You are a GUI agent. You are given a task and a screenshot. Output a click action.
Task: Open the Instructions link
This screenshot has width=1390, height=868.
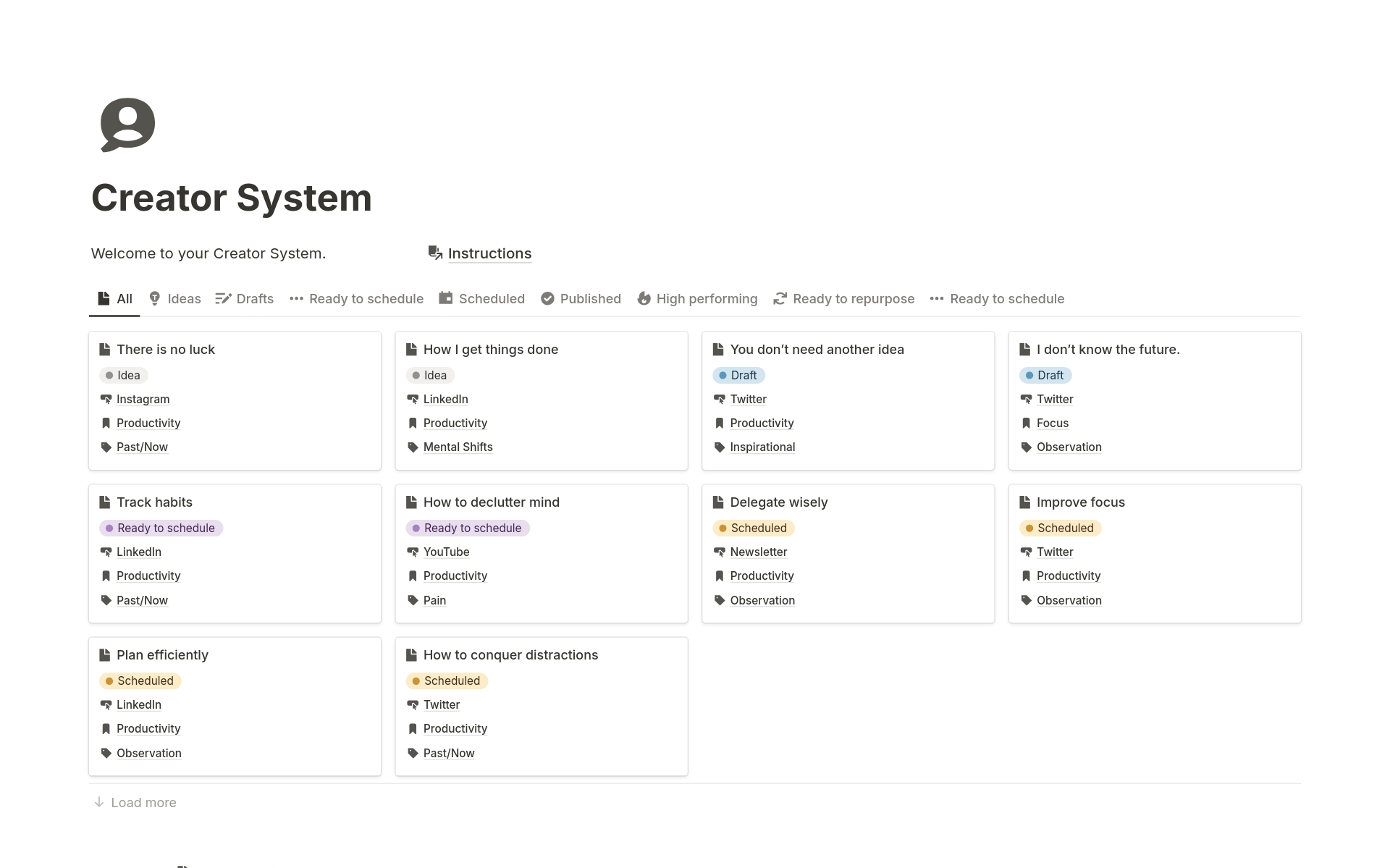(x=489, y=253)
